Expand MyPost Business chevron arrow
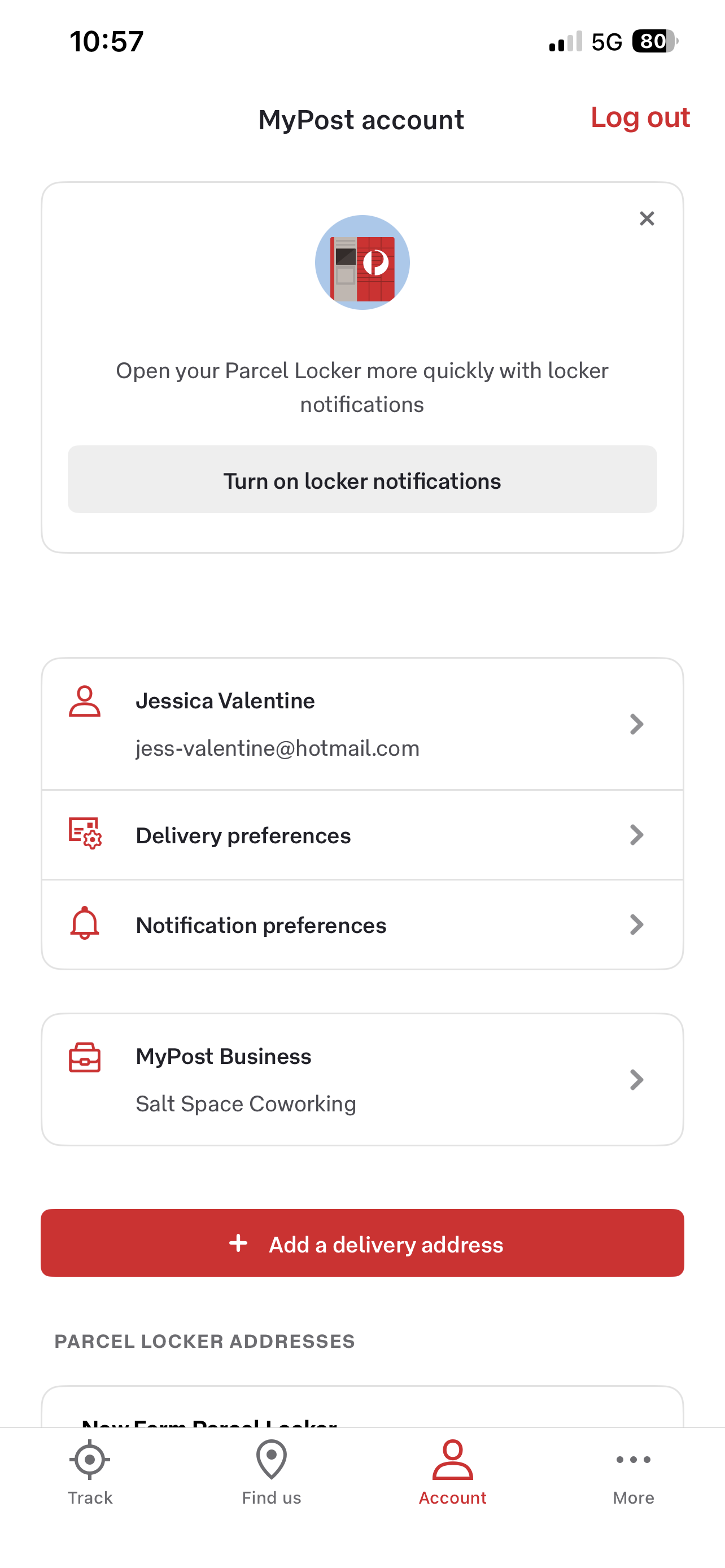 [636, 1080]
